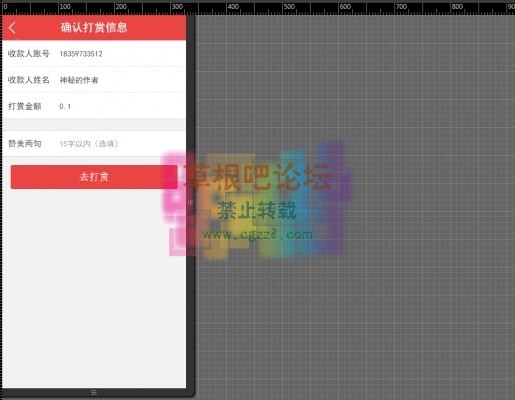Screen dimensions: 515x400
Task: Click the bottom resize handle of the device frame
Action: click(94, 392)
